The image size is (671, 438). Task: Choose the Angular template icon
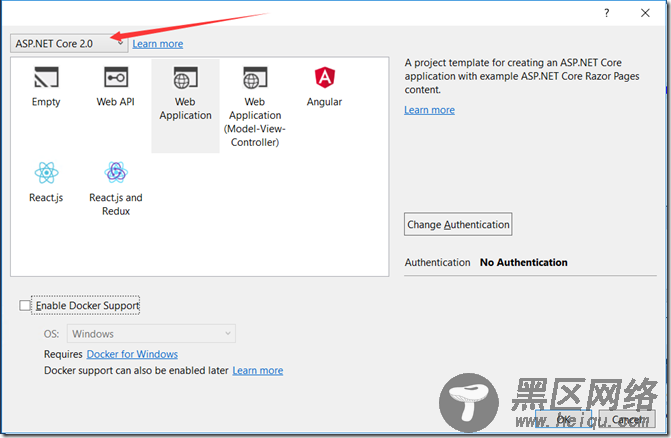click(325, 77)
